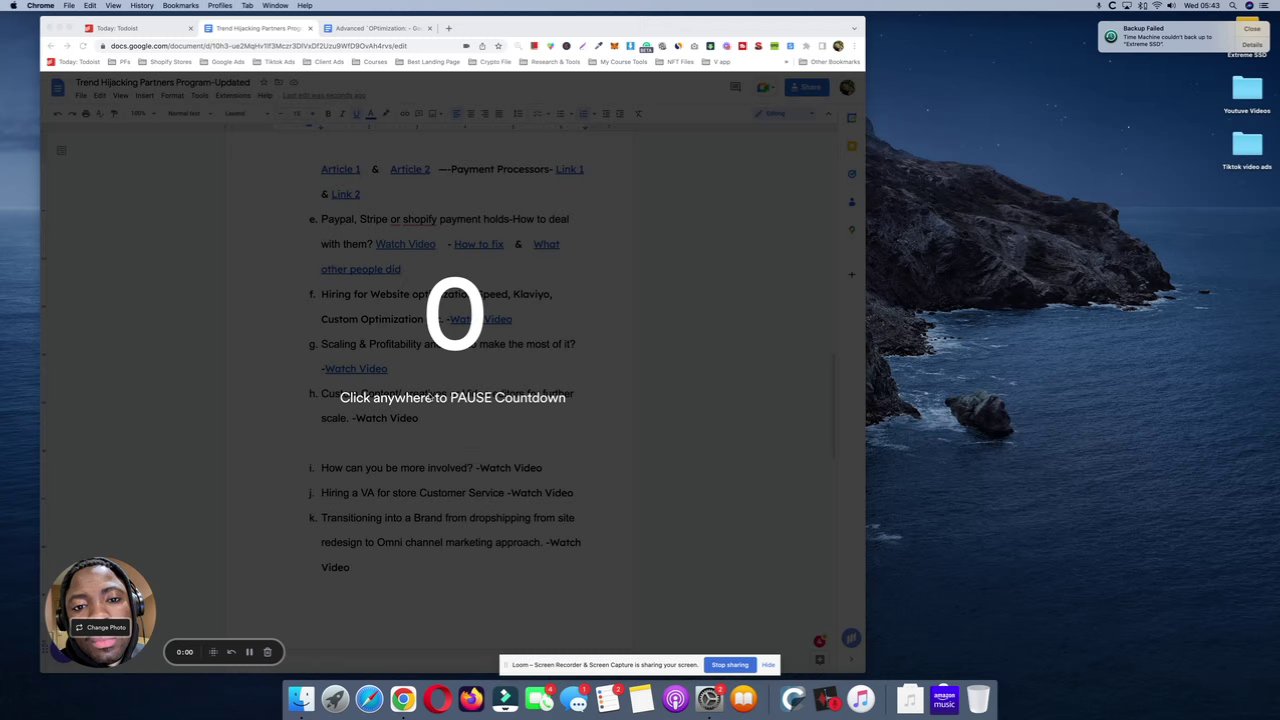Open the Youtuve Videos desktop folder
The height and width of the screenshot is (720, 1280).
click(1247, 95)
